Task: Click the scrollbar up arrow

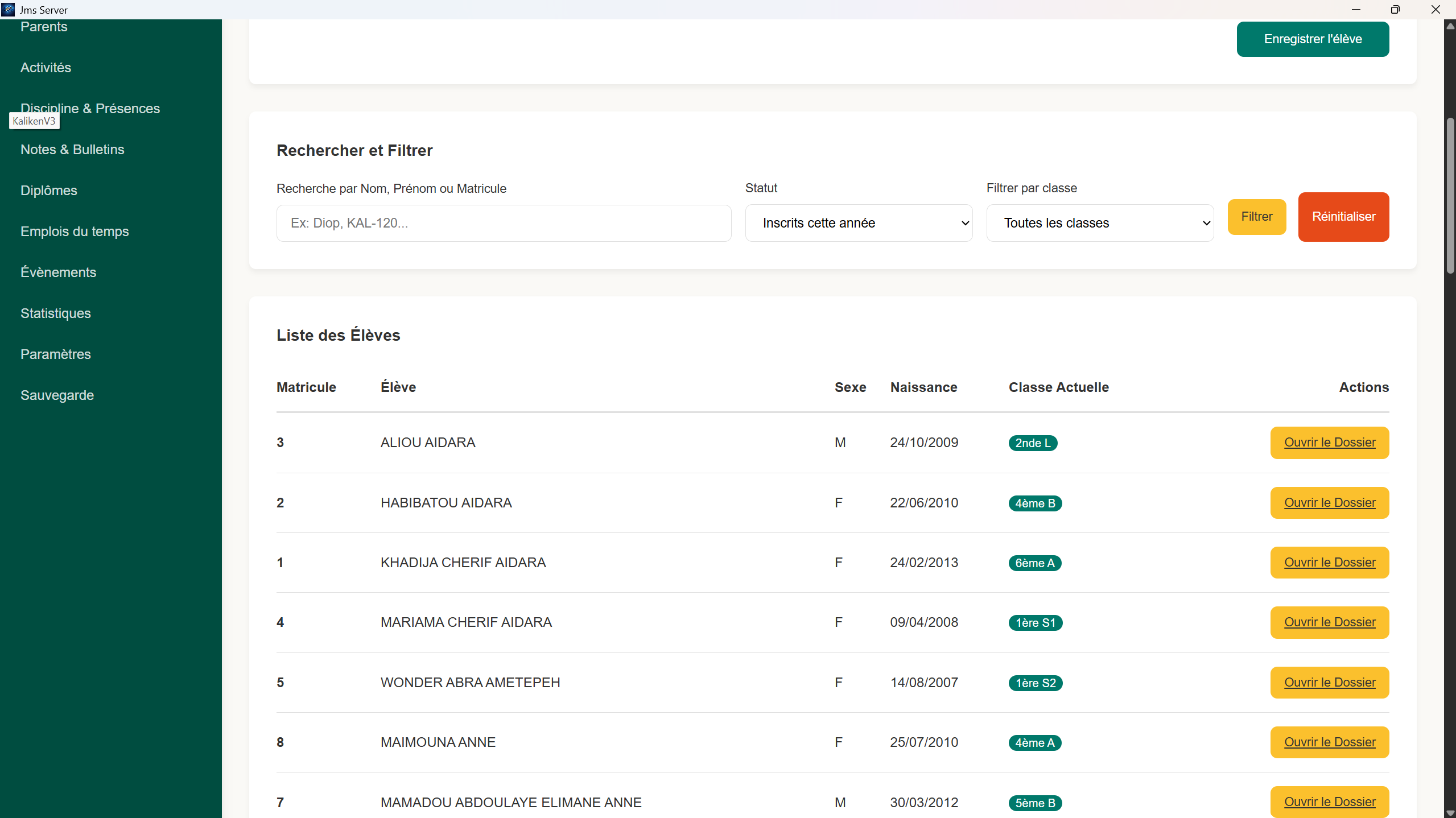Action: [x=1450, y=26]
